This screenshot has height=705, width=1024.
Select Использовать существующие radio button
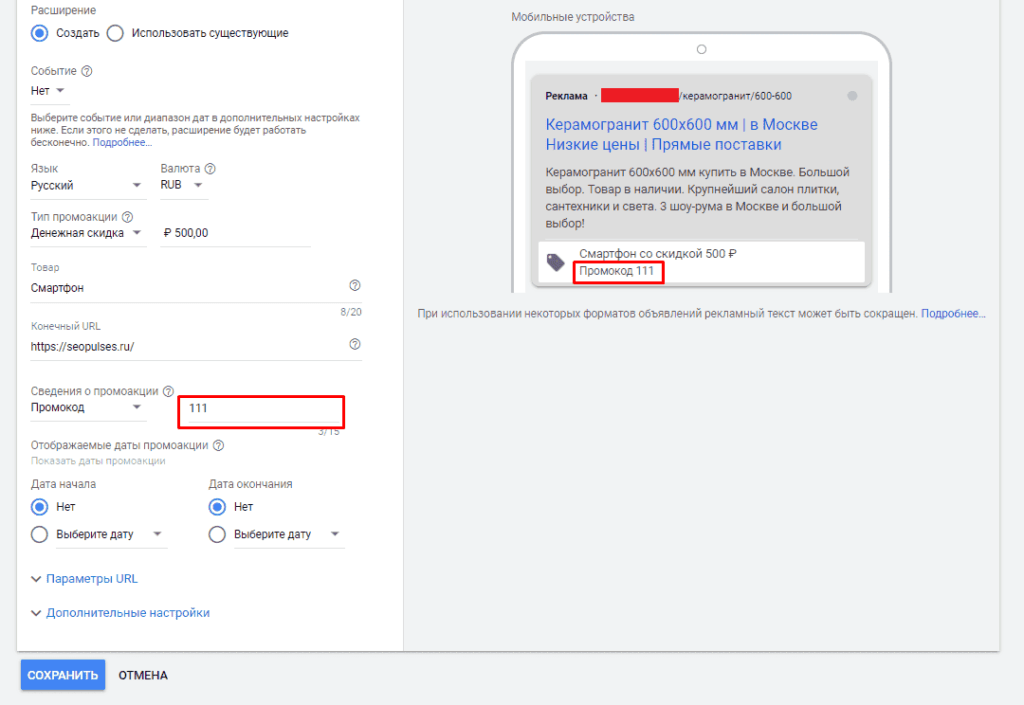point(115,33)
